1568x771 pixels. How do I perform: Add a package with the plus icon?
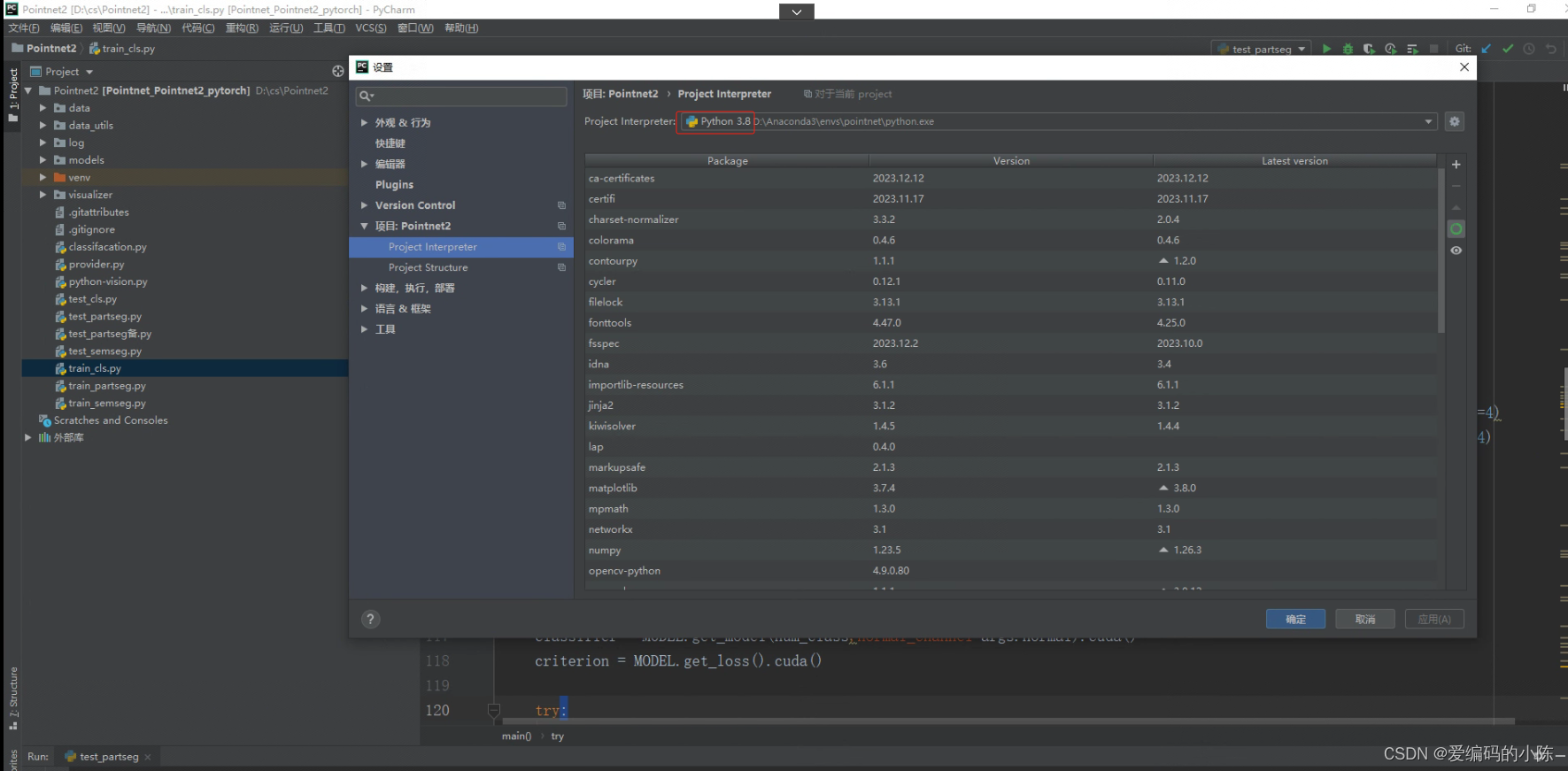(x=1456, y=165)
